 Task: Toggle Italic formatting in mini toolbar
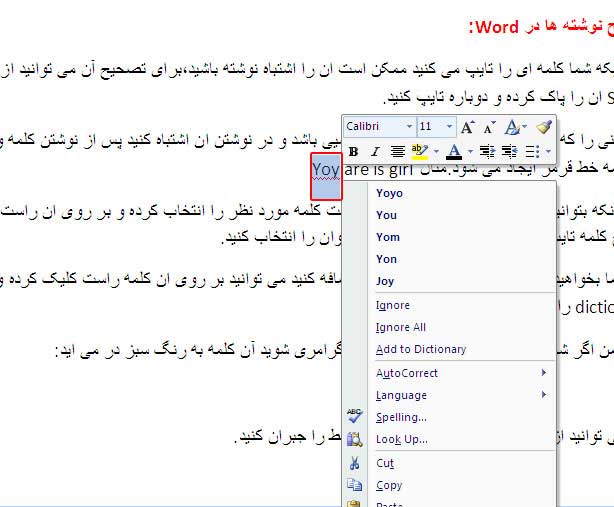click(x=375, y=152)
